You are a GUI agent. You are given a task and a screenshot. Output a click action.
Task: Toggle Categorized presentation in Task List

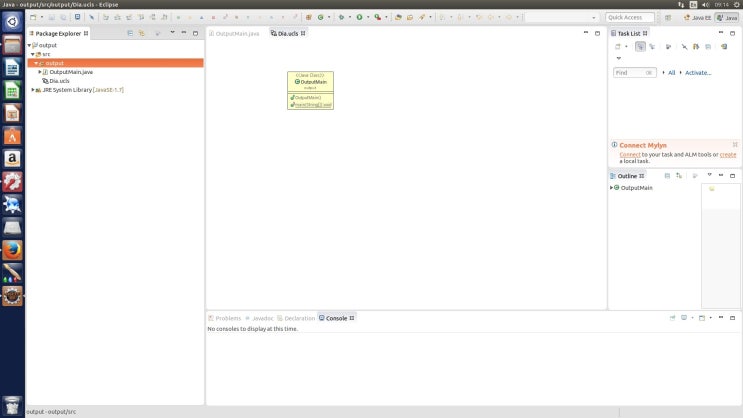640,46
